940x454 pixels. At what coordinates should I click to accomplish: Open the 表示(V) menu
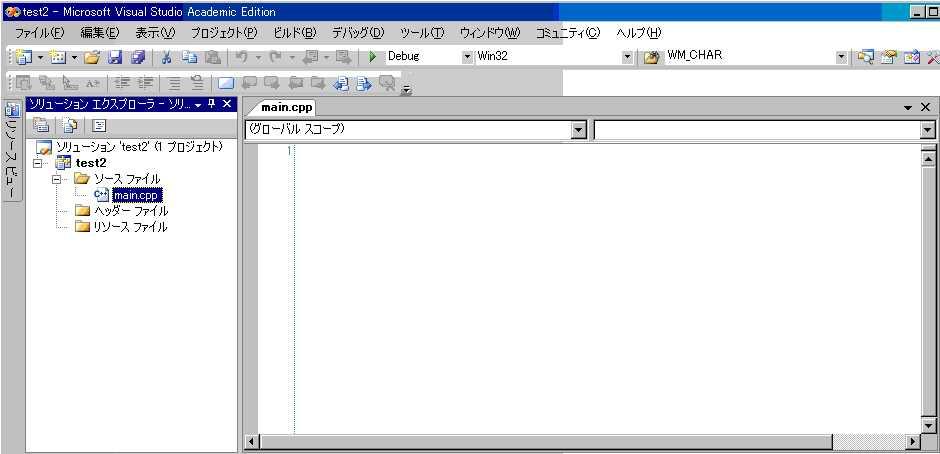click(155, 32)
